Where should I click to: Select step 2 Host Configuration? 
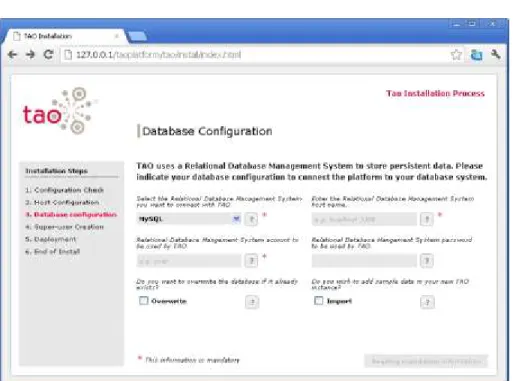62,202
